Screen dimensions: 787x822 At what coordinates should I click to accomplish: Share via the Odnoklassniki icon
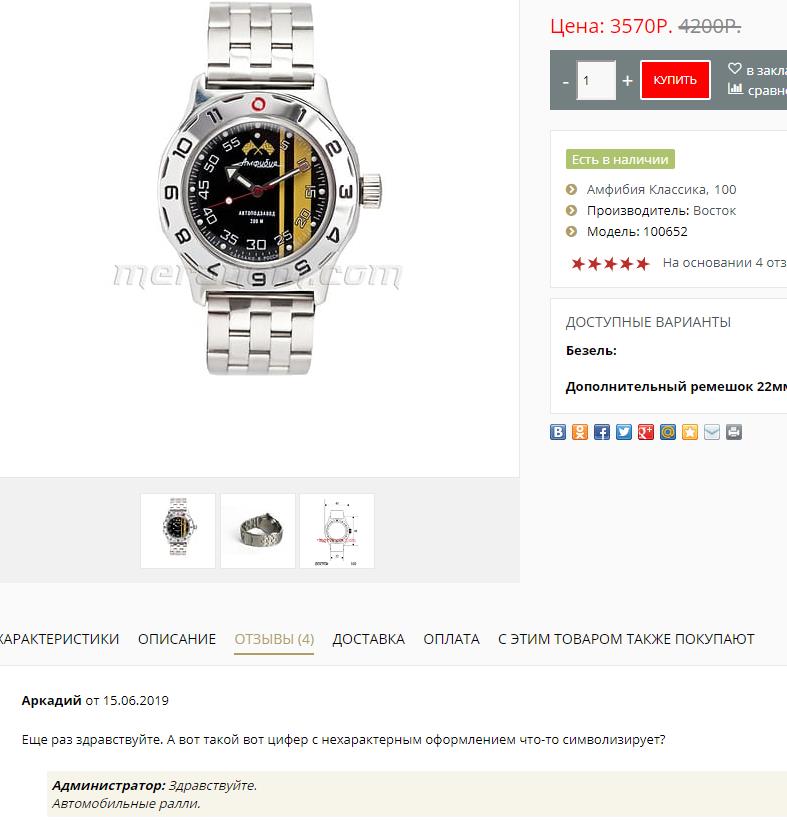pyautogui.click(x=580, y=432)
